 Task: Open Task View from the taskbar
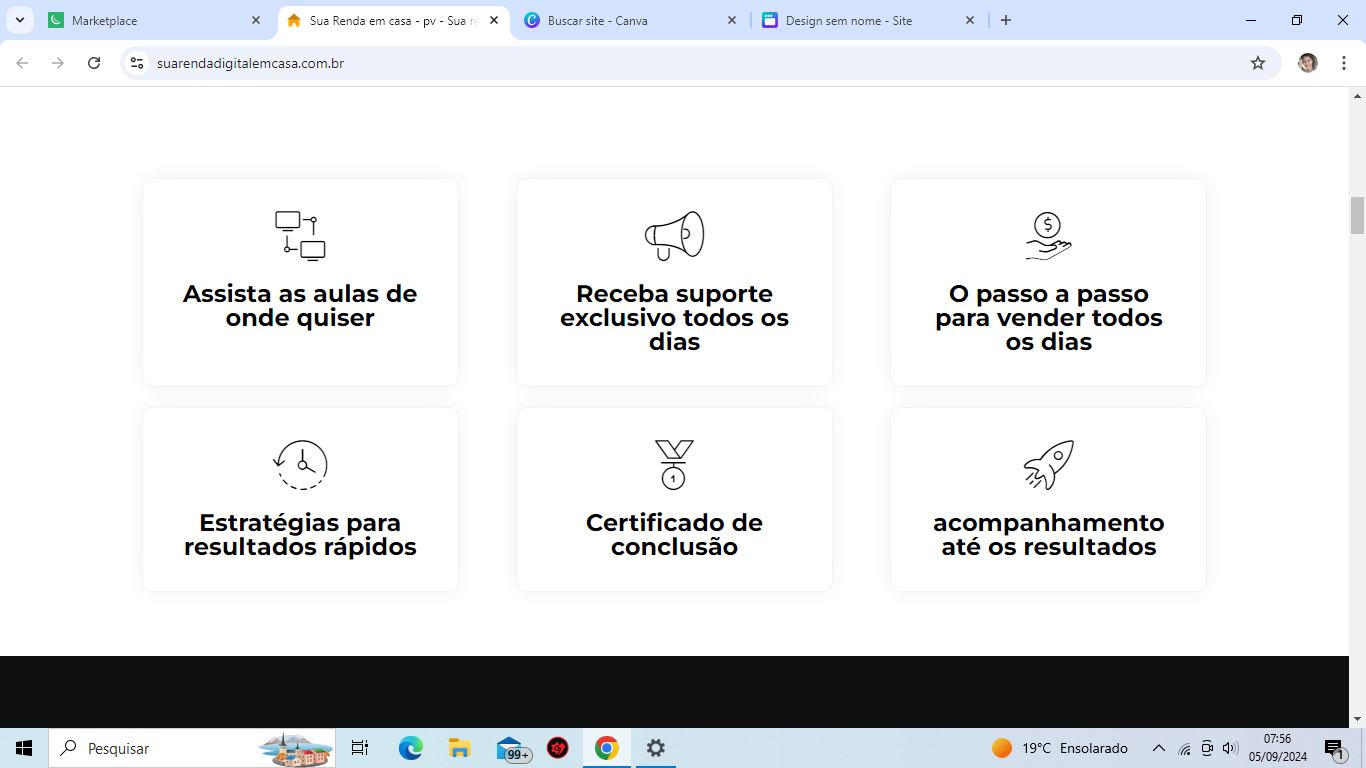[360, 748]
